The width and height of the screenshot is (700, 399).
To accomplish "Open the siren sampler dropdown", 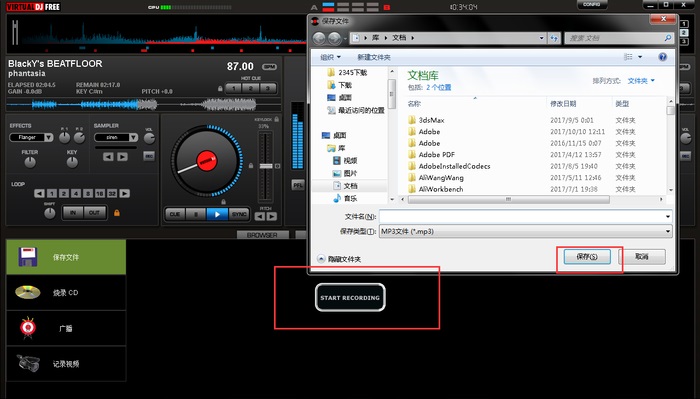I will point(133,137).
